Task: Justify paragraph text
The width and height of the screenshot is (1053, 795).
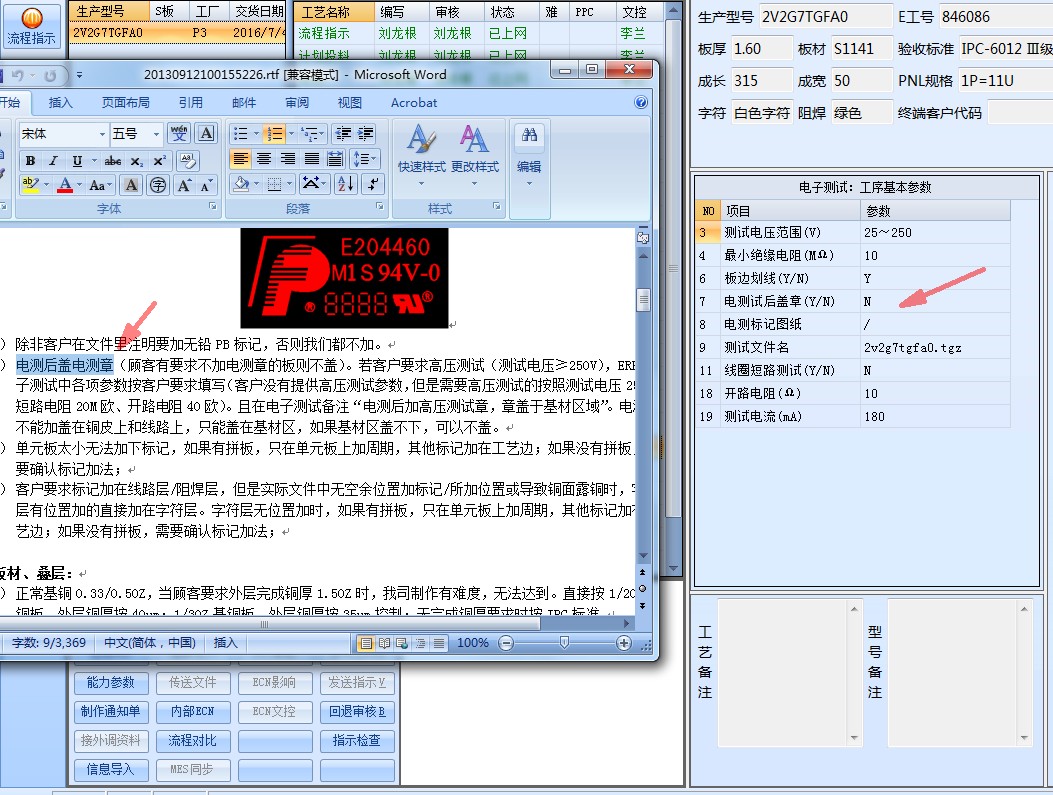Action: 312,159
